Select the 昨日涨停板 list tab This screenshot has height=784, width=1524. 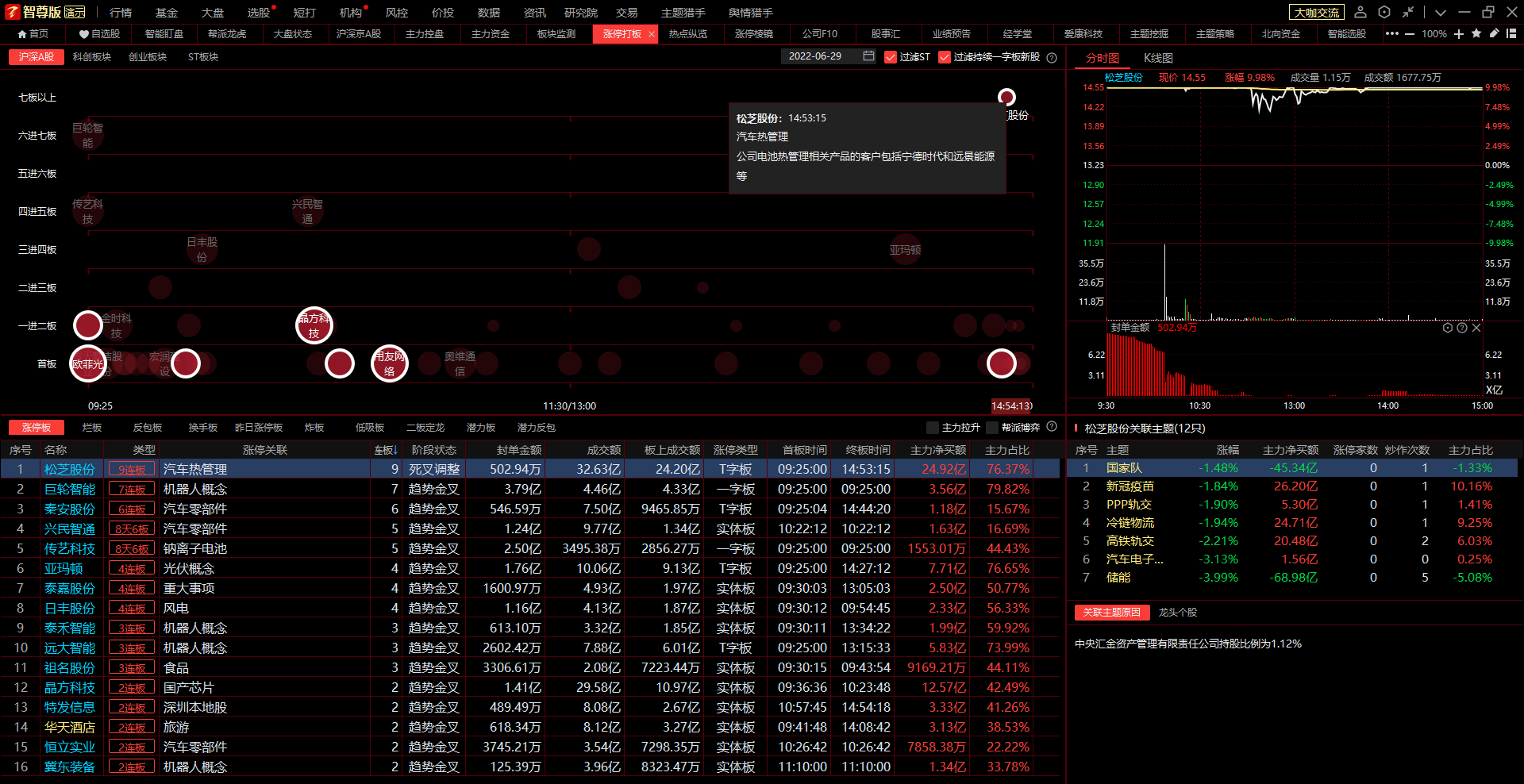pos(259,428)
